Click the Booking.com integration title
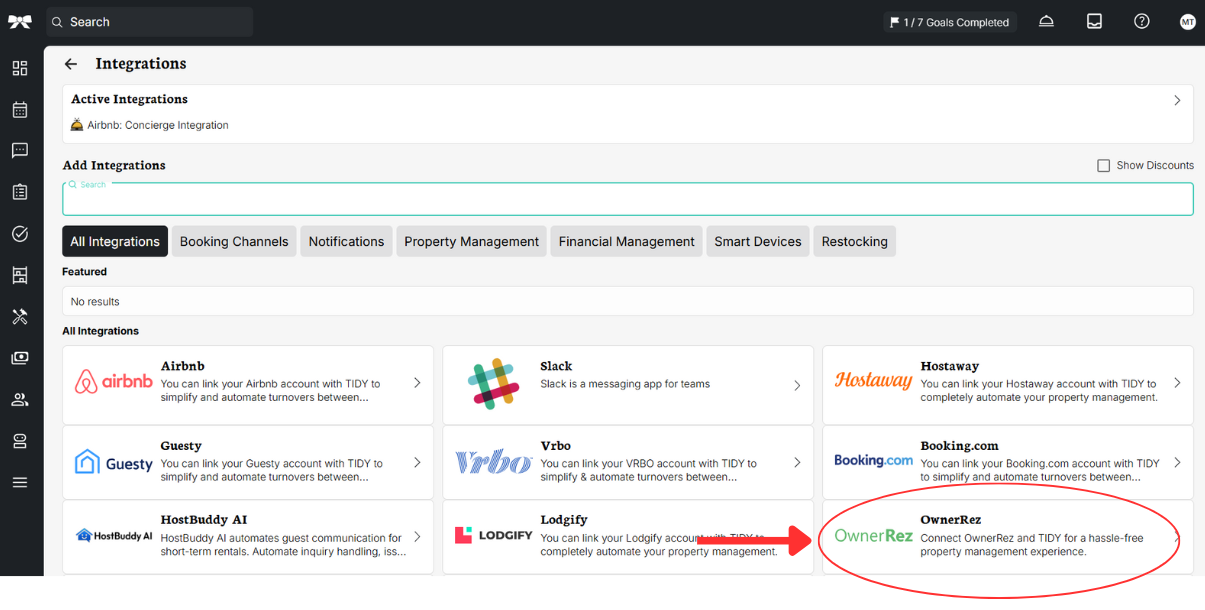1205x610 pixels. coord(959,446)
